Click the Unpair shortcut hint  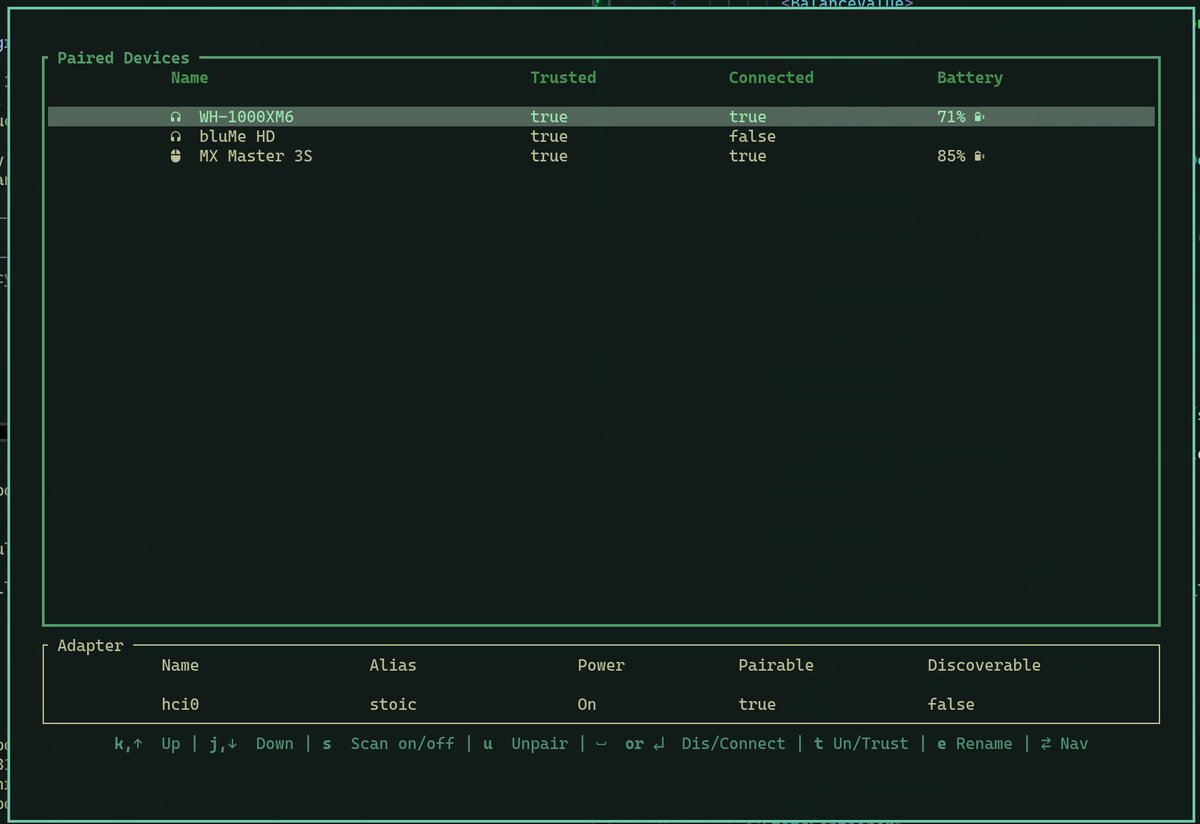tap(525, 744)
